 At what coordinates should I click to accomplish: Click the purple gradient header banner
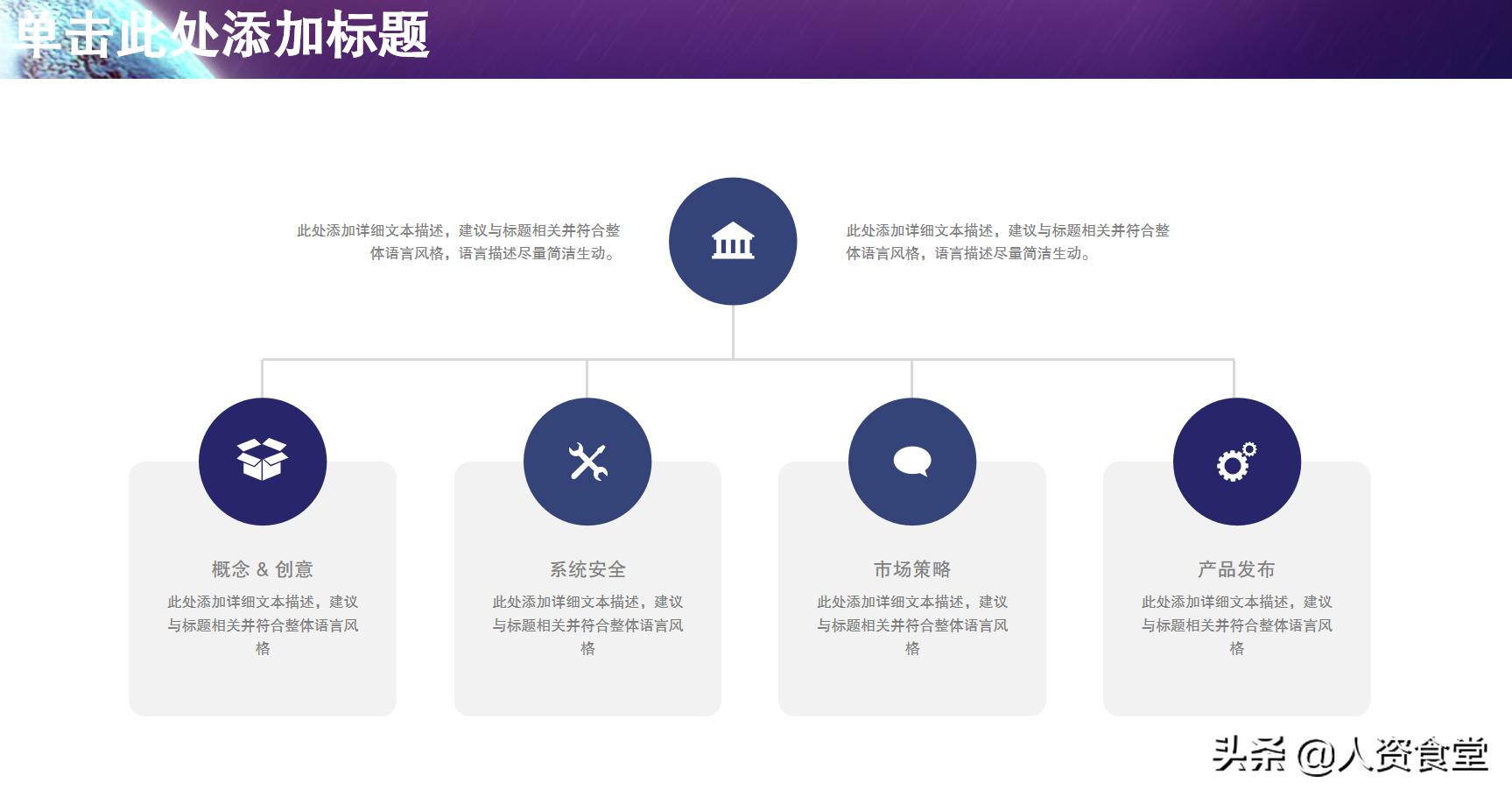click(876, 39)
